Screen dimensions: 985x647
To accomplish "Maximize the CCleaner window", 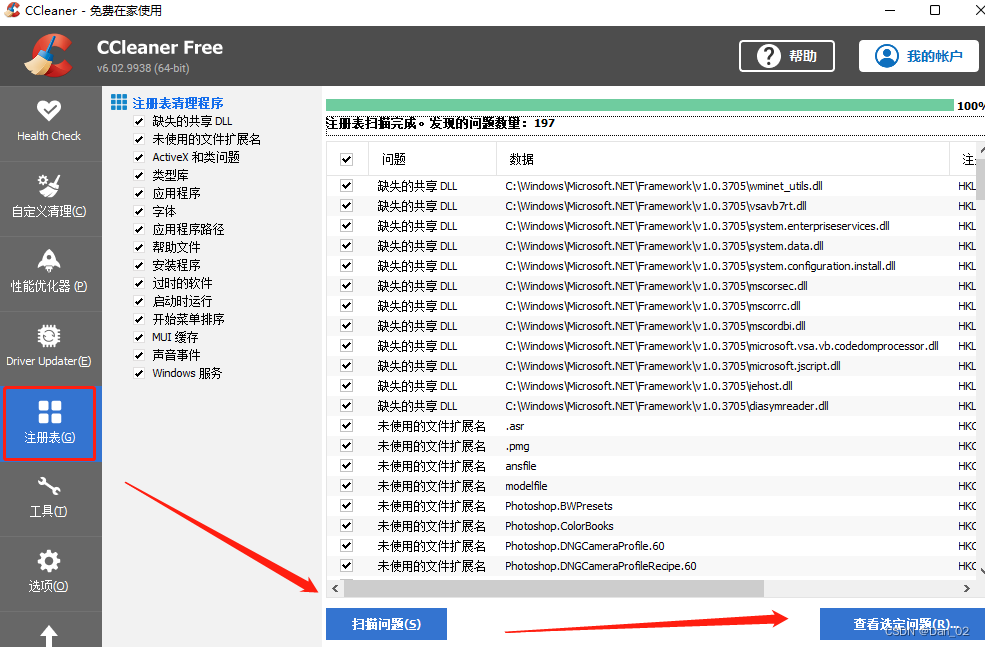I will [935, 10].
